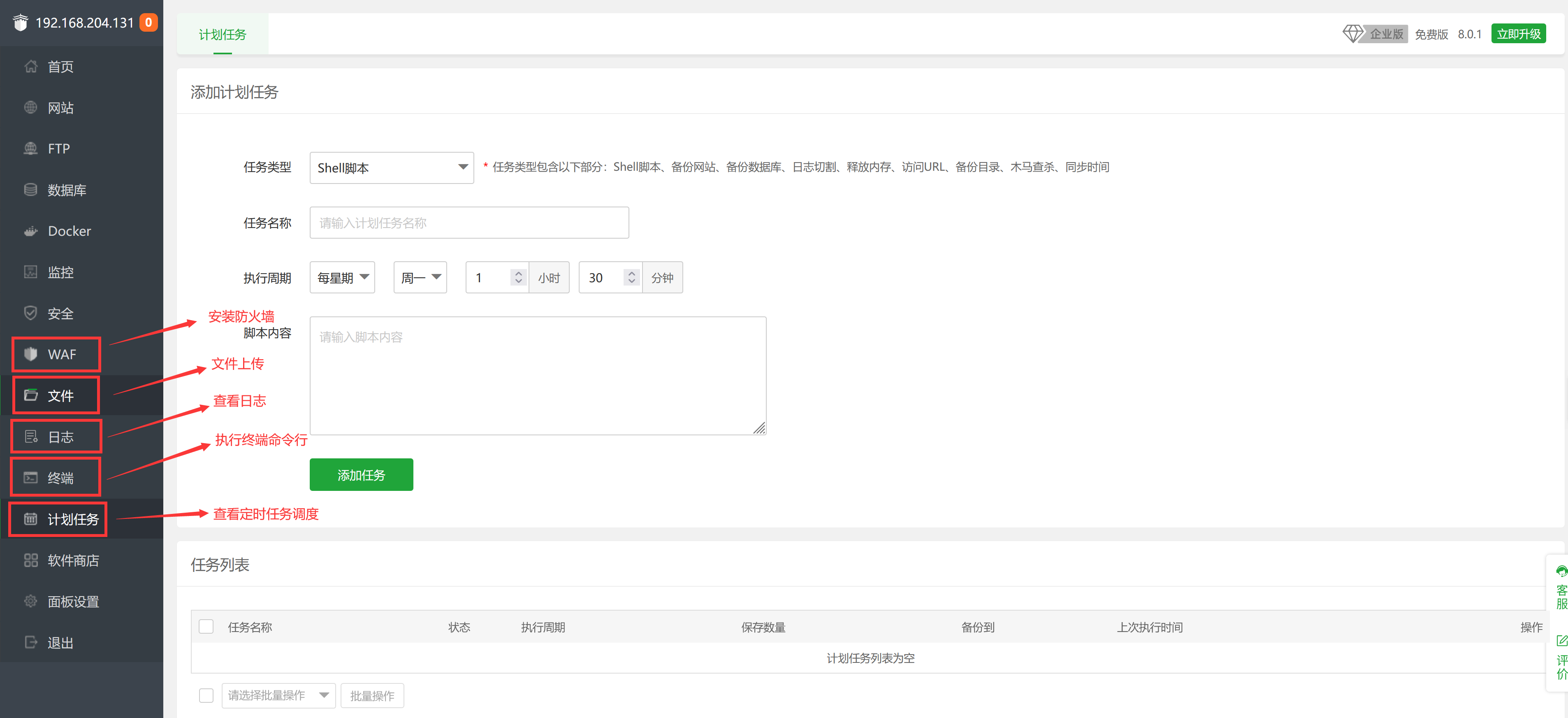Expand the 周一 weekday dropdown

click(x=420, y=278)
